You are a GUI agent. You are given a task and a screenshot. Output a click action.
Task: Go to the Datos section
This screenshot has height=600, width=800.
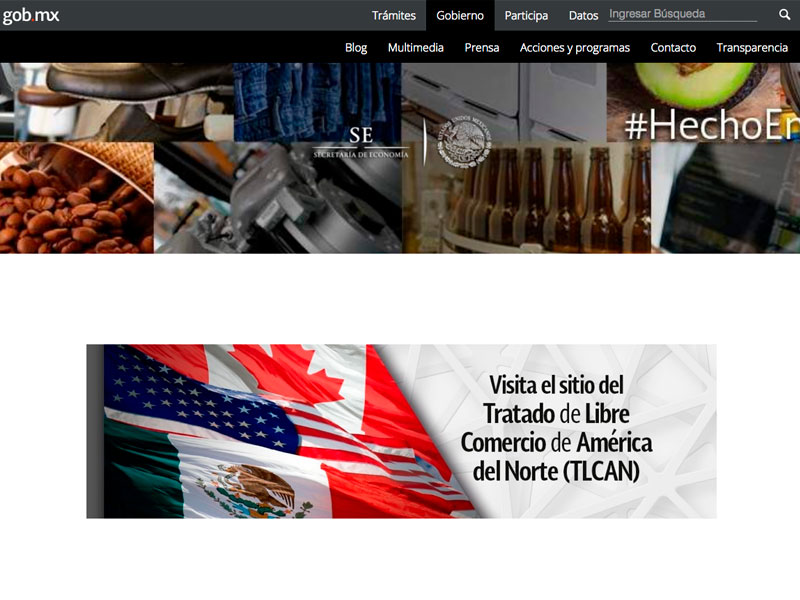click(583, 16)
